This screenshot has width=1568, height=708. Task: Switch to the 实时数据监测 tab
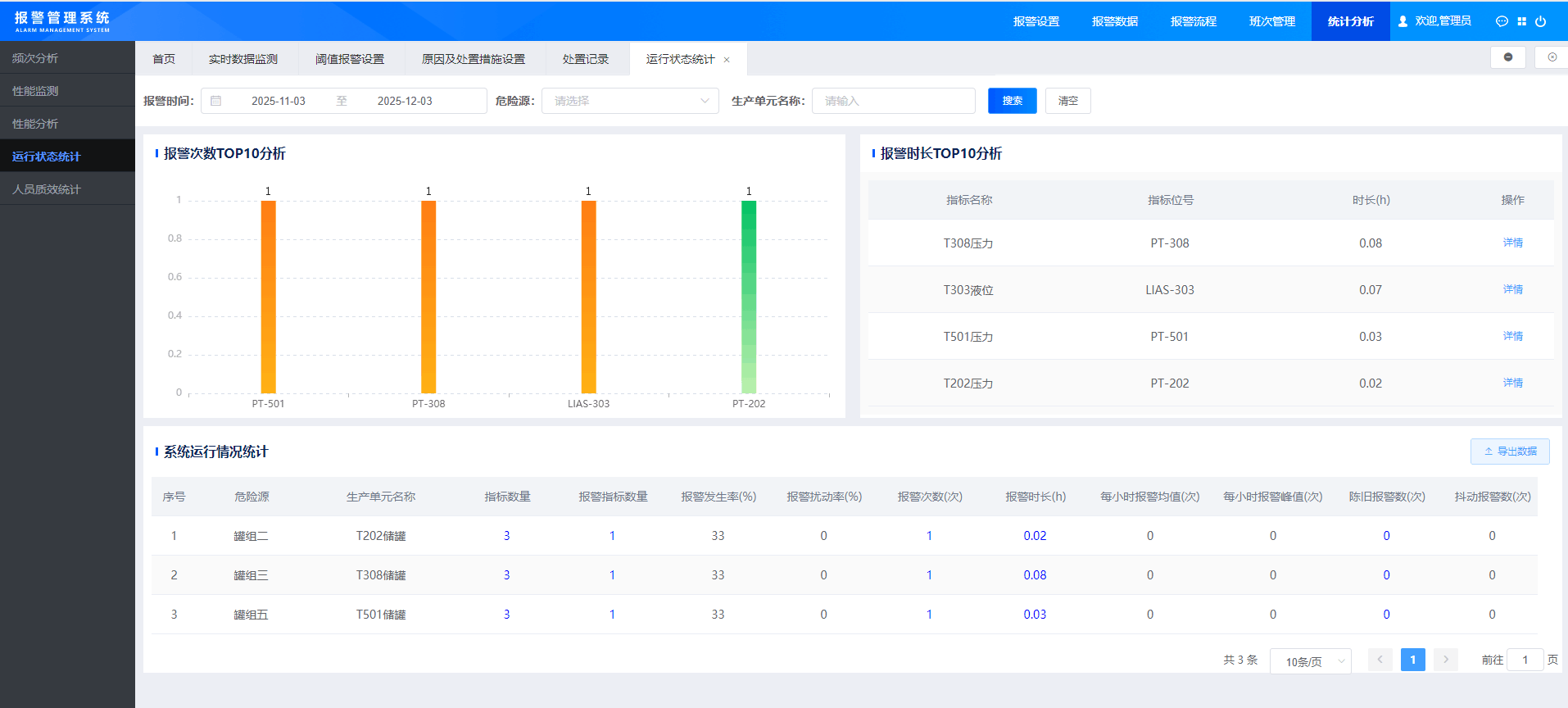click(243, 59)
